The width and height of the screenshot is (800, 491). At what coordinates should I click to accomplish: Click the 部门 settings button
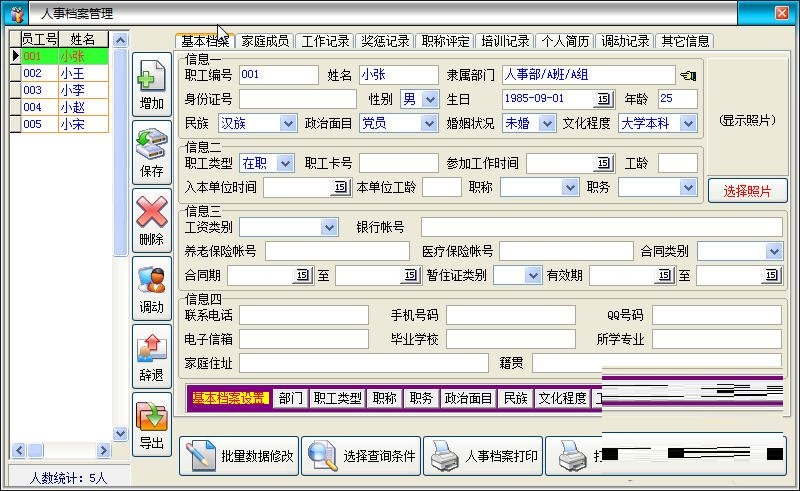291,398
